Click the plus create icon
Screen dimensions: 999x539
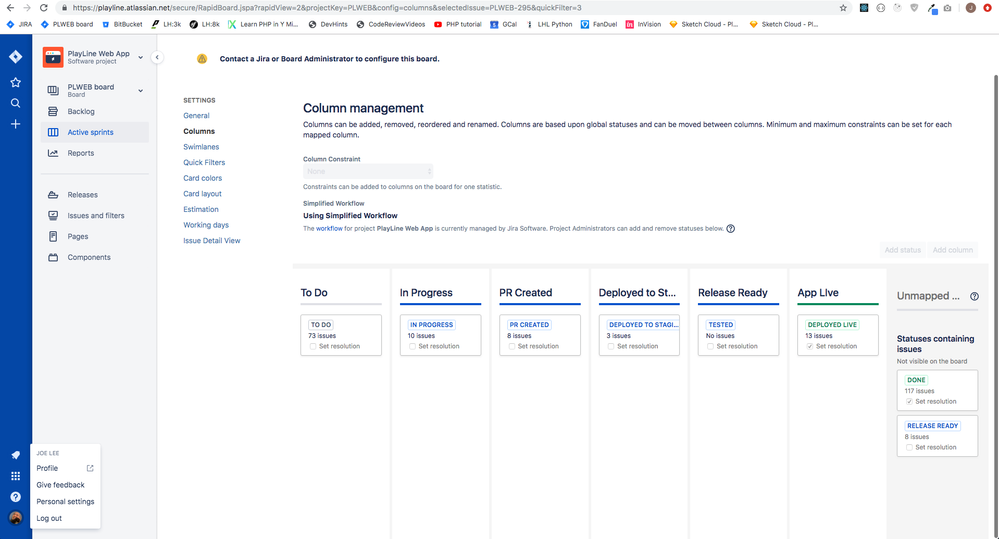click(15, 124)
